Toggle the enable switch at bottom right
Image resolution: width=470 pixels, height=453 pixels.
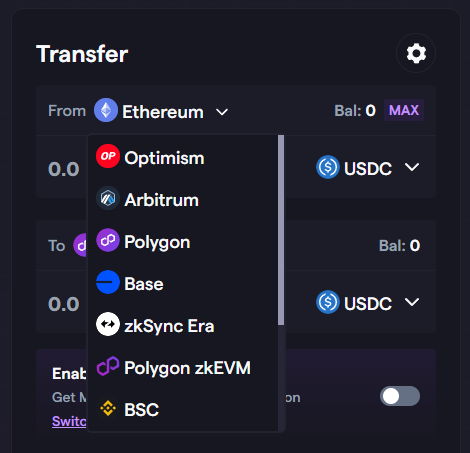click(x=400, y=396)
